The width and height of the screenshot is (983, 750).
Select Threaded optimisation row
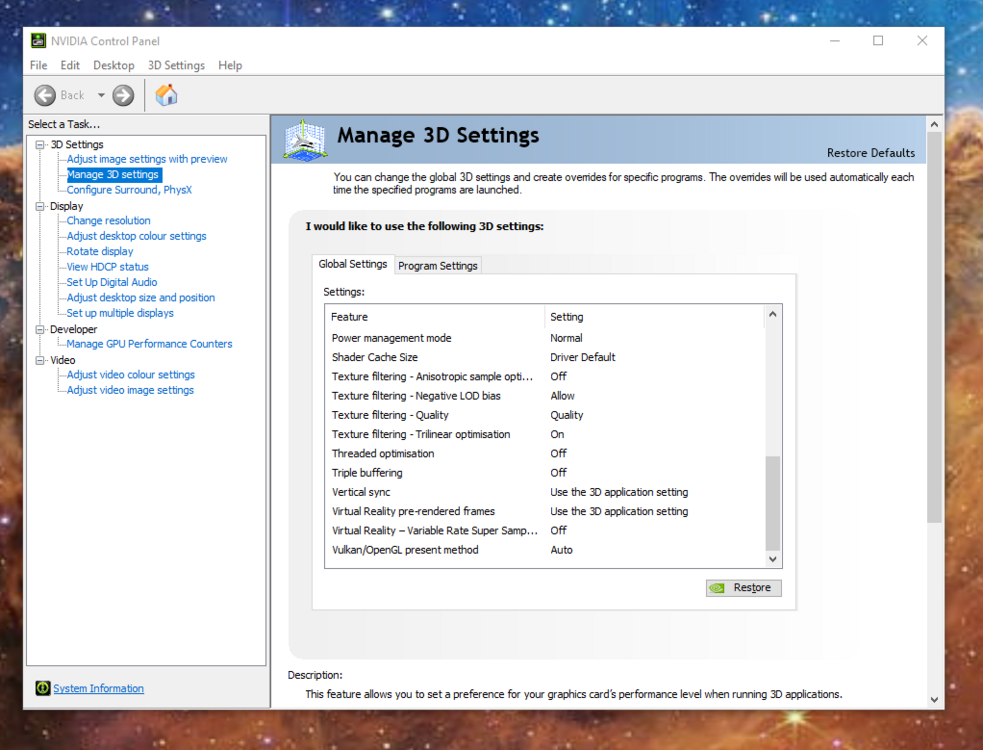545,453
